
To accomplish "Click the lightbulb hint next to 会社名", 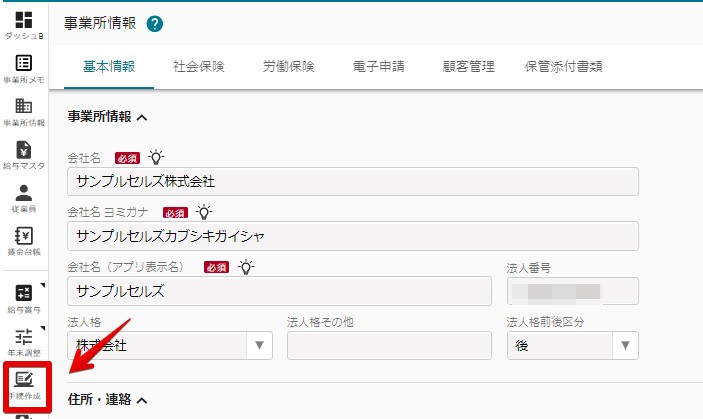I will point(156,157).
